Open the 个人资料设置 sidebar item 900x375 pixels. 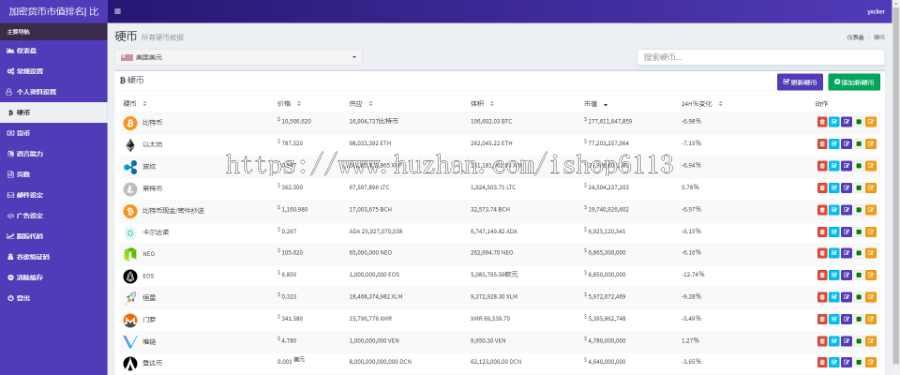(53, 92)
